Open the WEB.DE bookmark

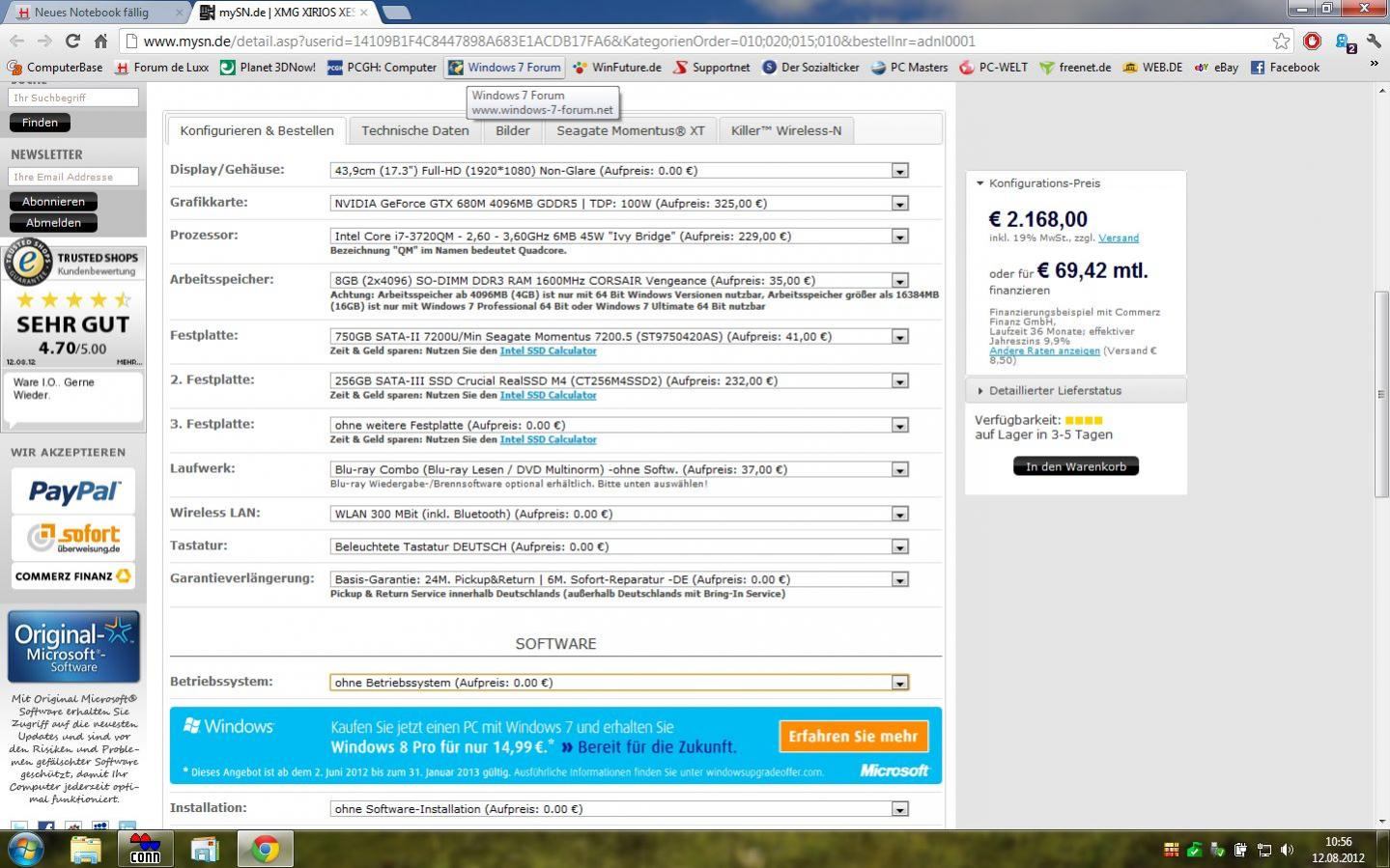[1151, 68]
